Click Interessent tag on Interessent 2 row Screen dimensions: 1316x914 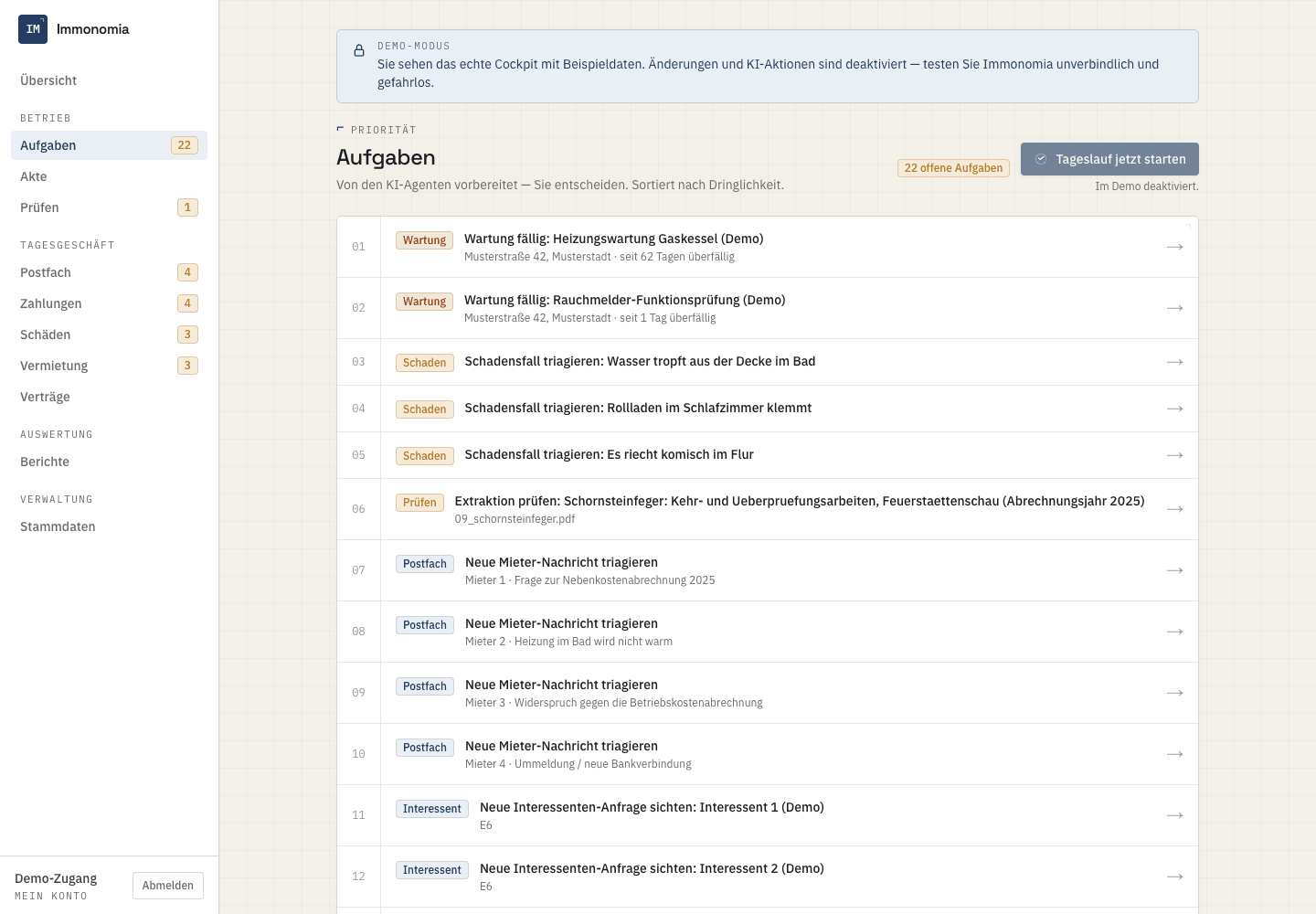tap(432, 870)
